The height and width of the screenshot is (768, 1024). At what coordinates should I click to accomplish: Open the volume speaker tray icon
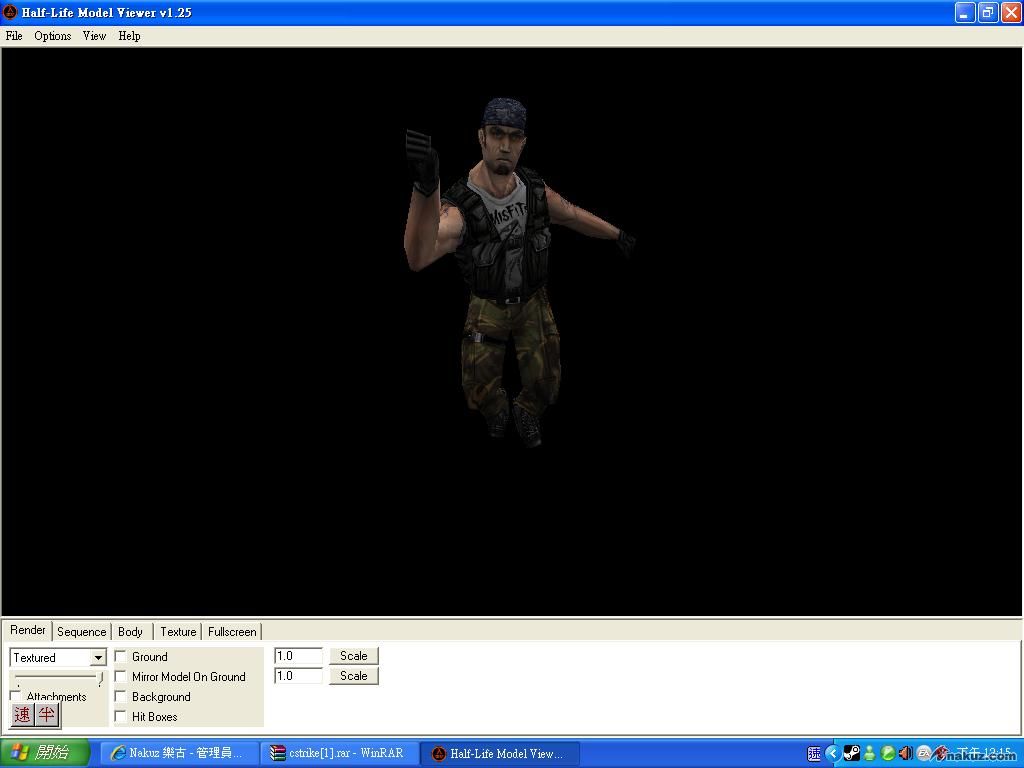pos(905,754)
